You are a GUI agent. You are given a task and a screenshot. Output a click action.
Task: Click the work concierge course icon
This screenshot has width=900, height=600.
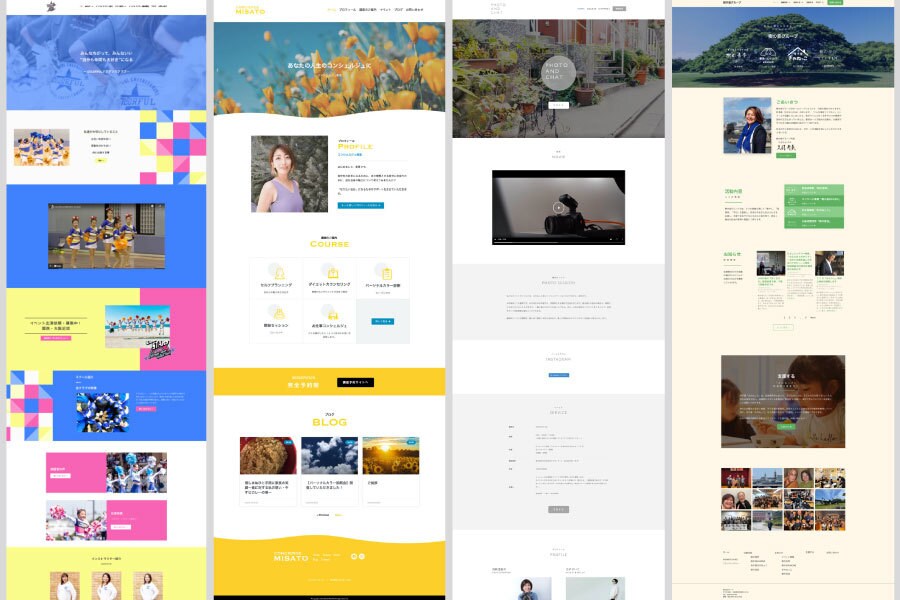point(331,314)
